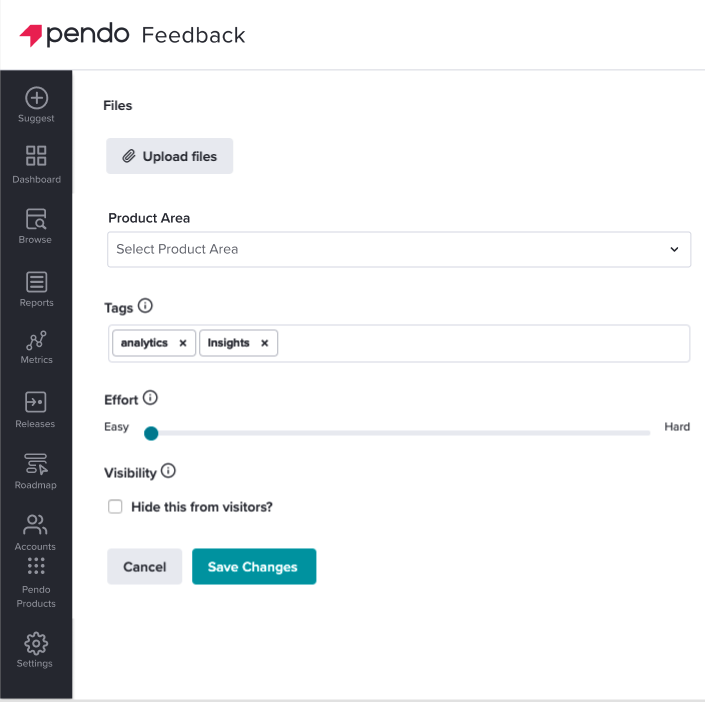Go to the Dashboard grid icon

coord(36,156)
